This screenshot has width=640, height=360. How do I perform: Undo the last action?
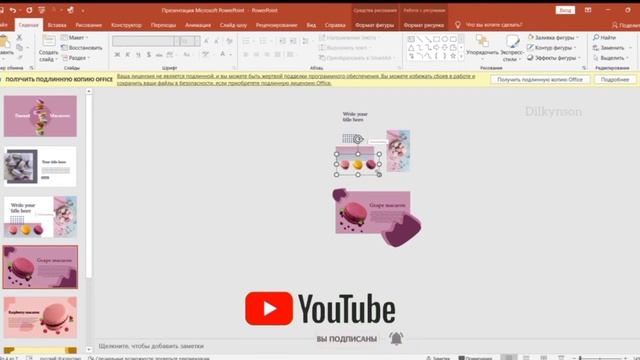tap(13, 10)
